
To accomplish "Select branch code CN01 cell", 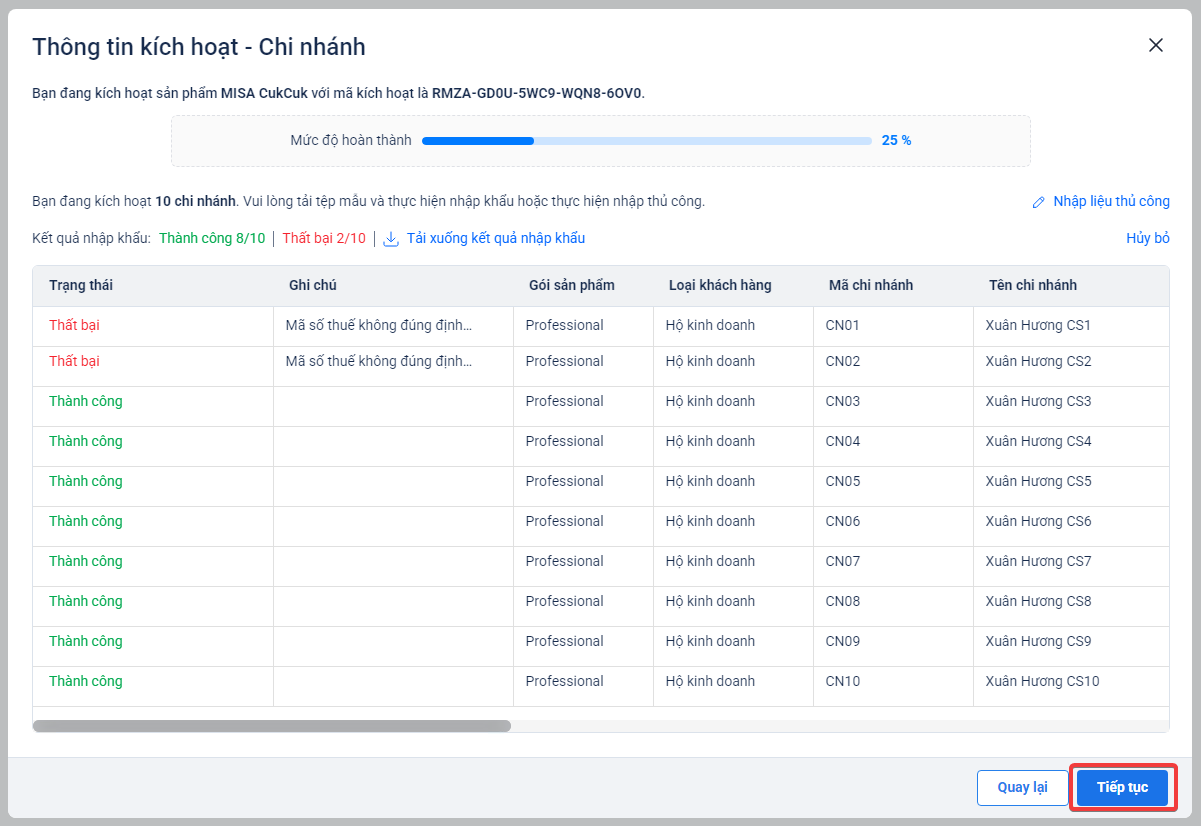I will (x=842, y=325).
